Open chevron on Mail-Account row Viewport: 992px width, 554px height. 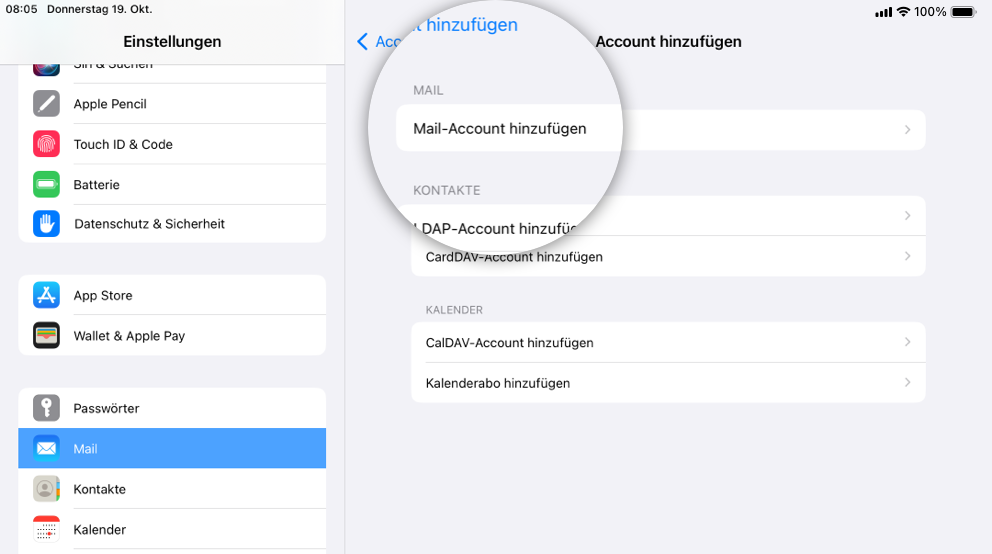tap(907, 130)
